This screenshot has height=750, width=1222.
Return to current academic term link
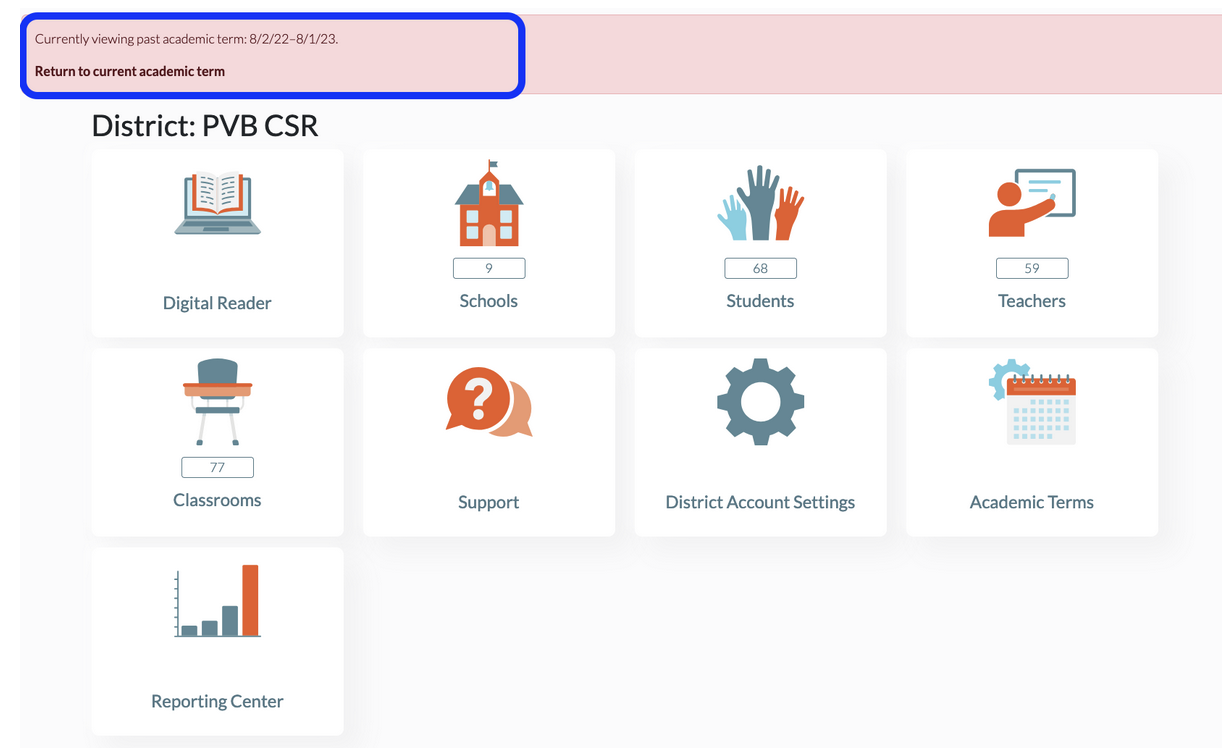coord(130,72)
